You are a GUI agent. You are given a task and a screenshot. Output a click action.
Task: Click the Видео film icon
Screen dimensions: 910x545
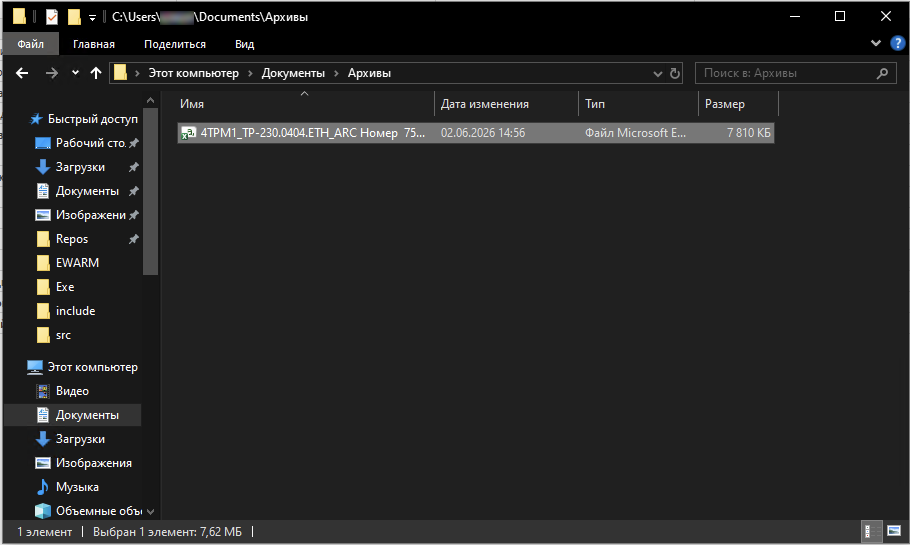point(43,391)
